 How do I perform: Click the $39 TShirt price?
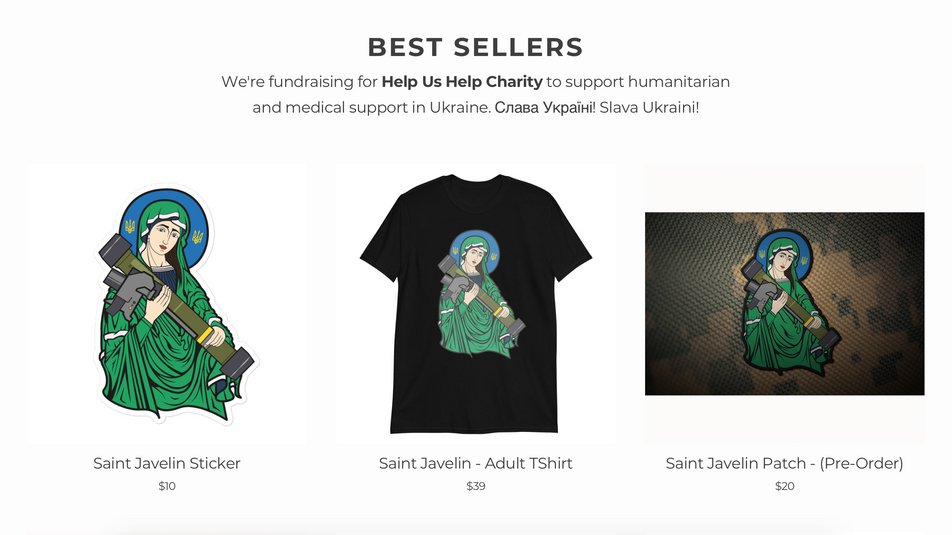pyautogui.click(x=475, y=486)
